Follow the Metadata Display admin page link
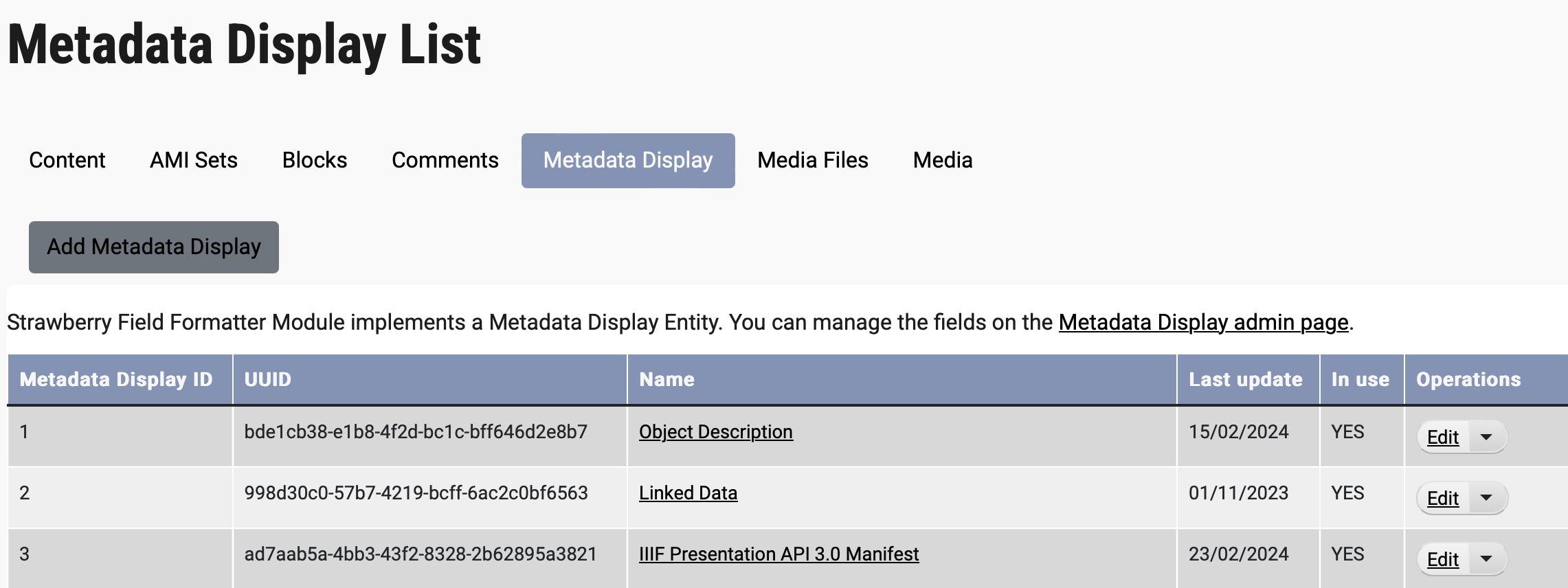 click(x=1203, y=322)
